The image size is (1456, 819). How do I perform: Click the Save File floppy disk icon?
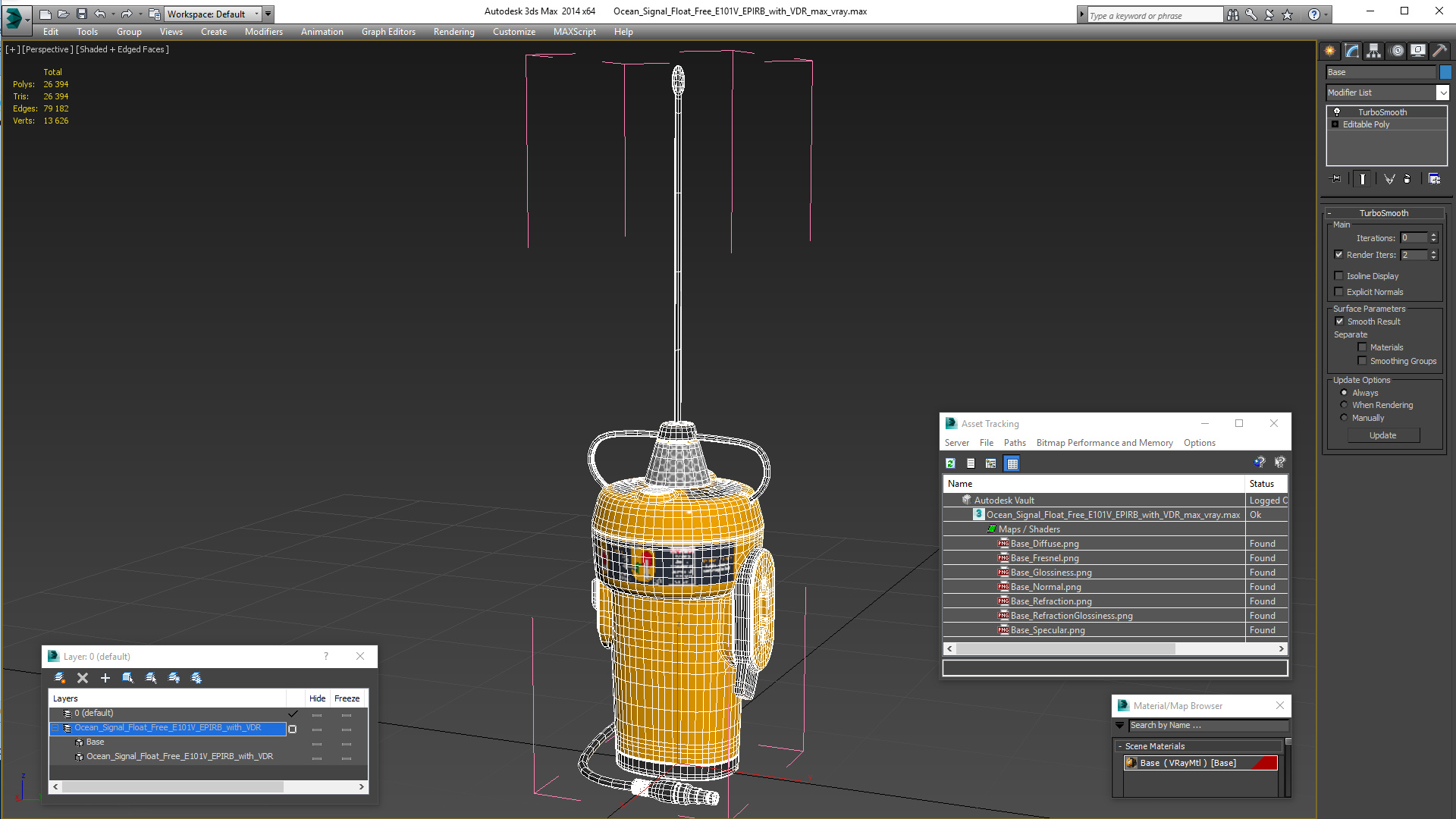pos(82,14)
